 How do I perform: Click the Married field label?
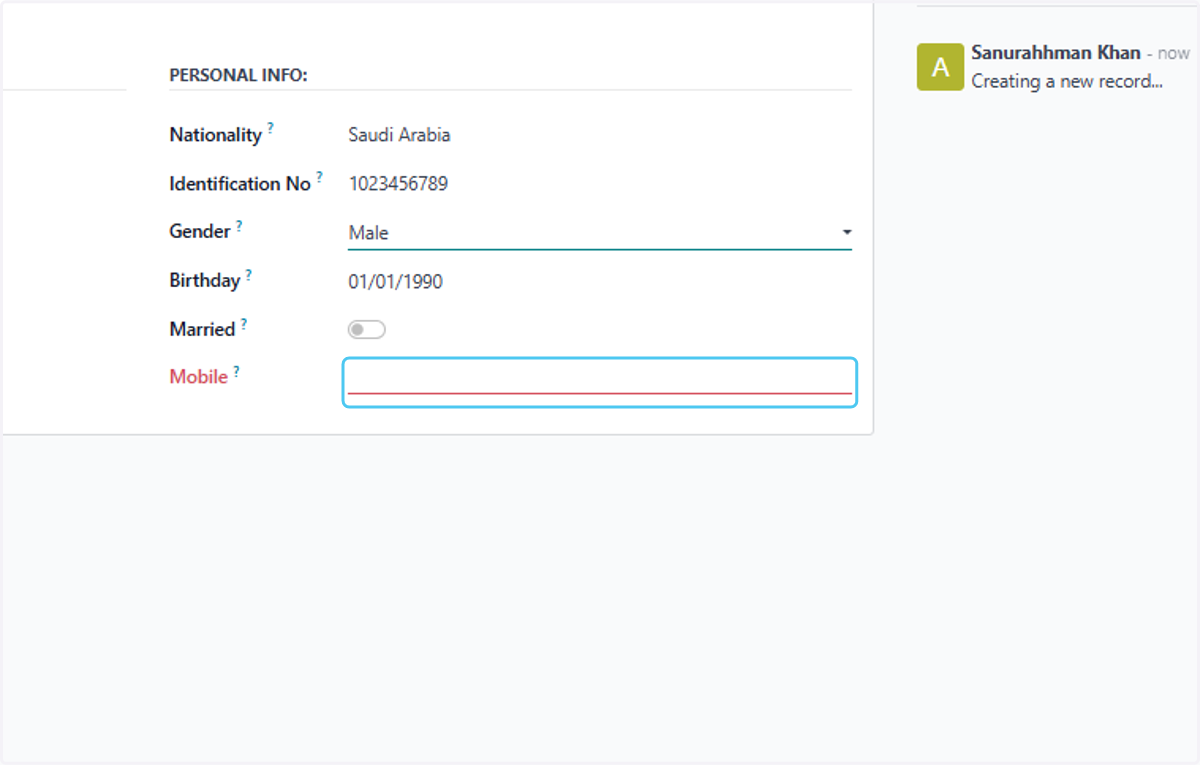(202, 329)
